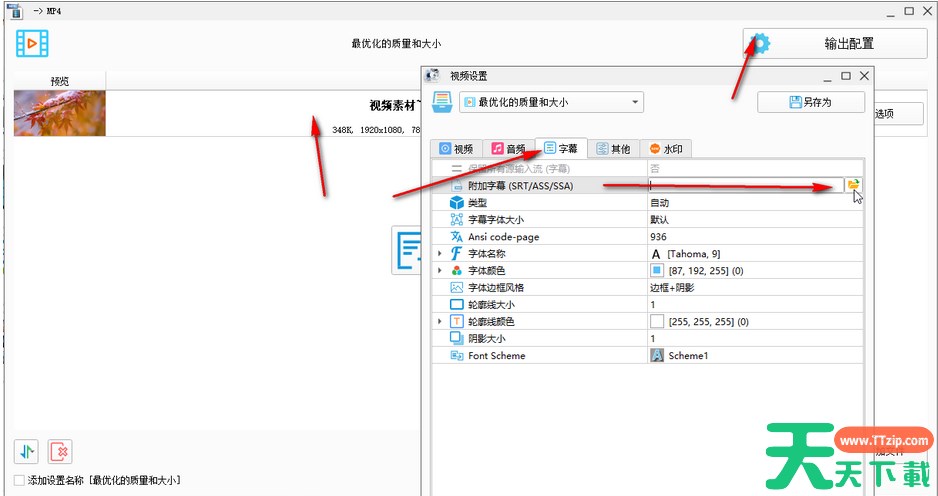Click the red remove-file icon at bottom
Image resolution: width=938 pixels, height=496 pixels.
pyautogui.click(x=60, y=451)
